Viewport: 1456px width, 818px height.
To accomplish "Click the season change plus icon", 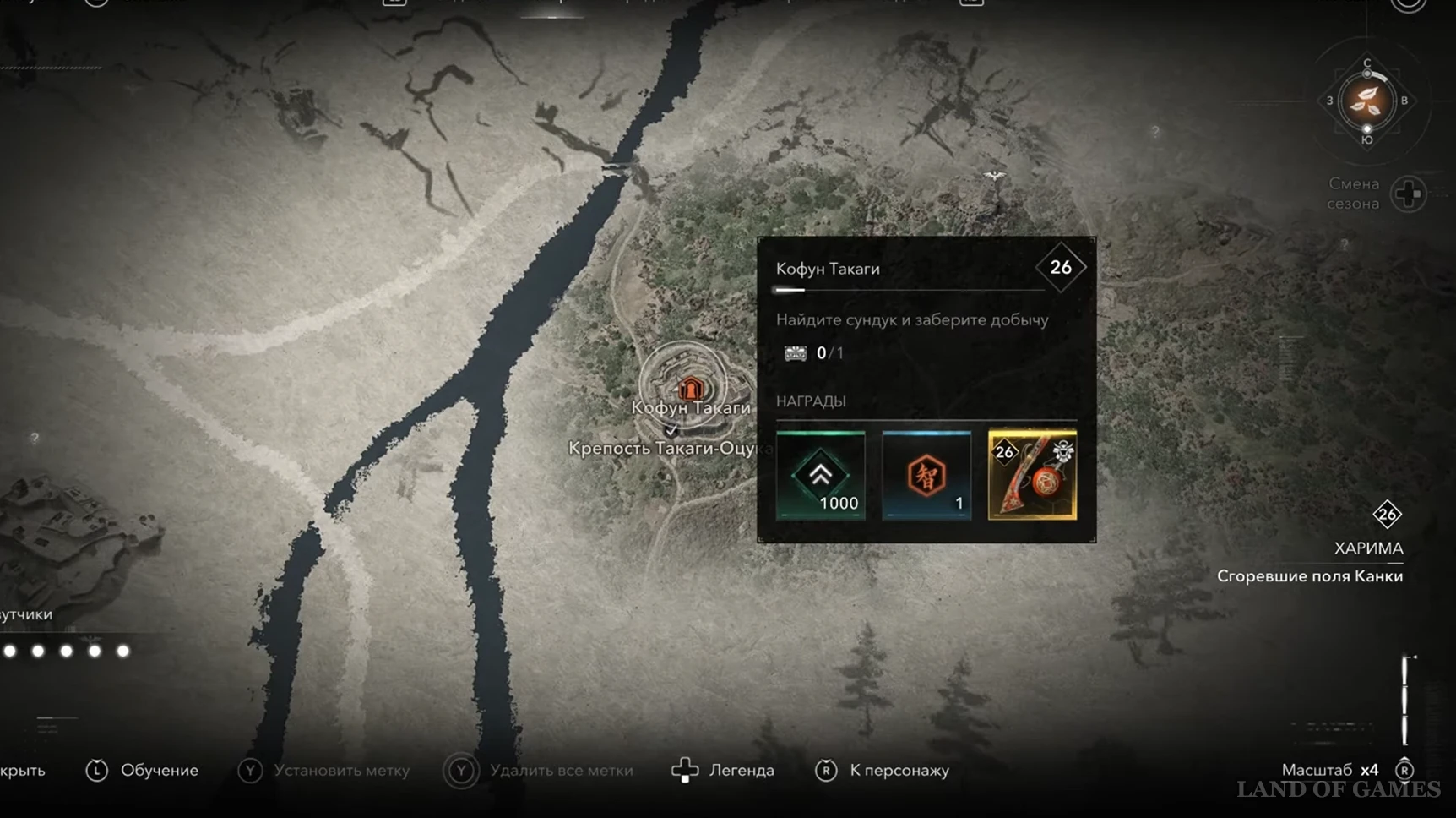I will [x=1409, y=194].
